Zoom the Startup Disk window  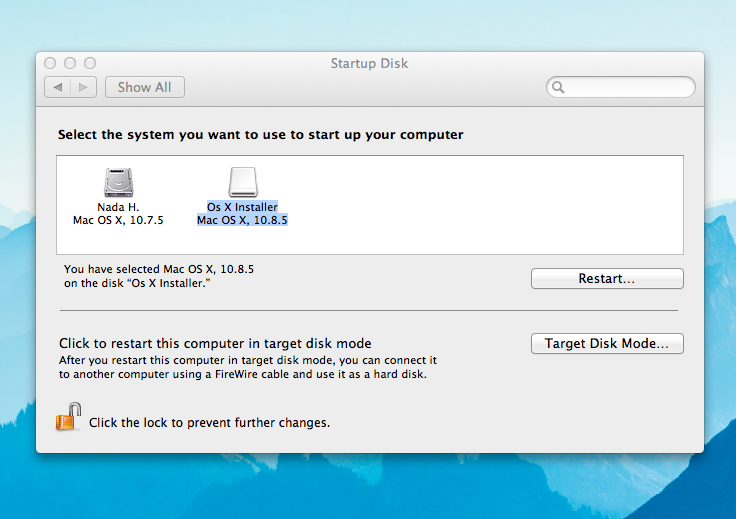coord(90,63)
